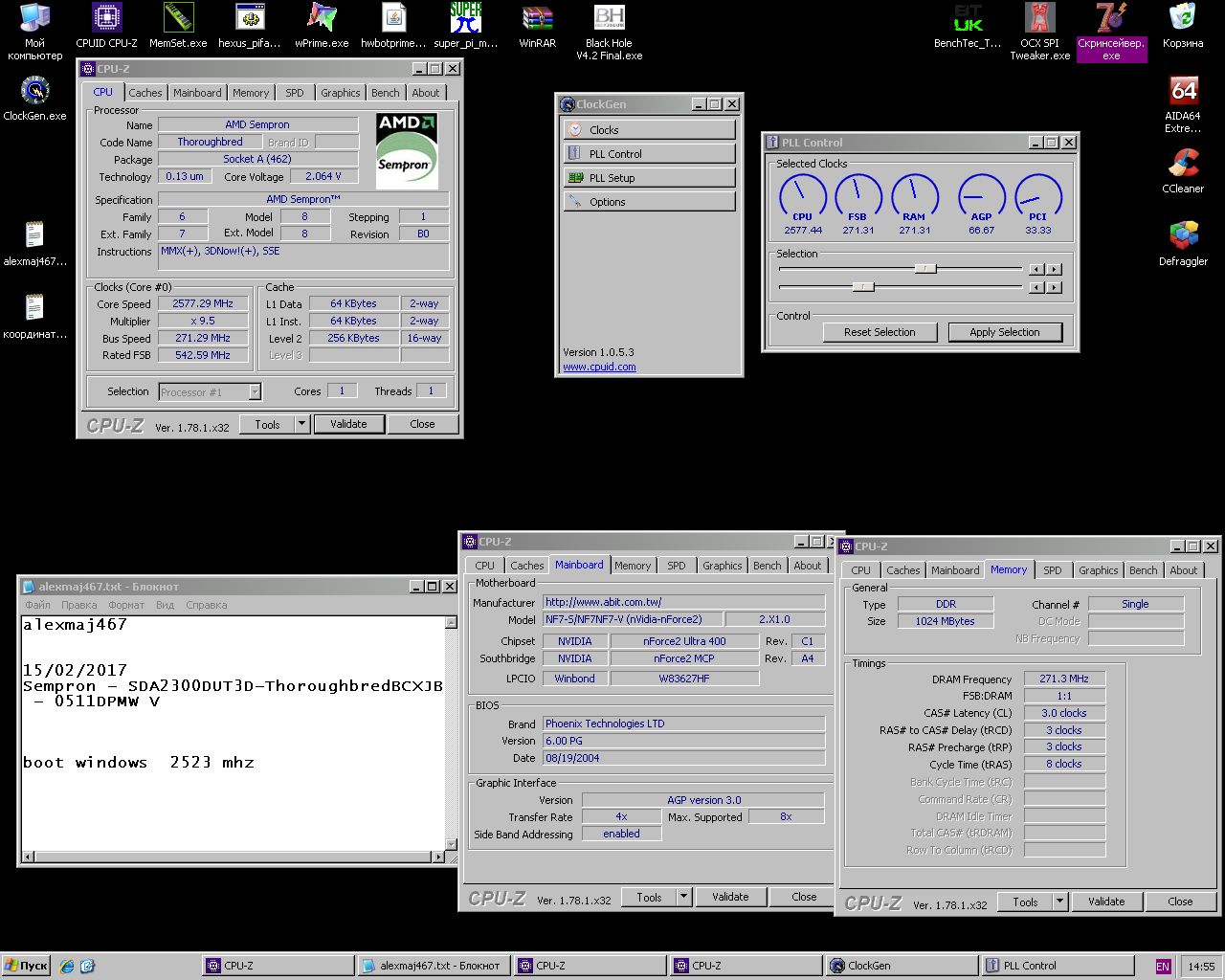This screenshot has height=980, width=1225.
Task: Click the Options button in ClockGen
Action: tap(650, 201)
